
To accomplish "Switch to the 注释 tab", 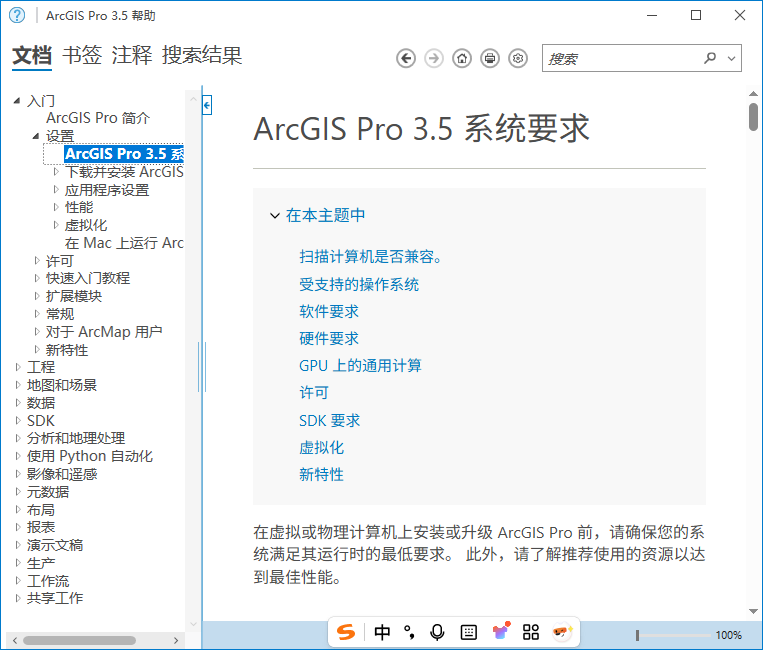I will (132, 55).
